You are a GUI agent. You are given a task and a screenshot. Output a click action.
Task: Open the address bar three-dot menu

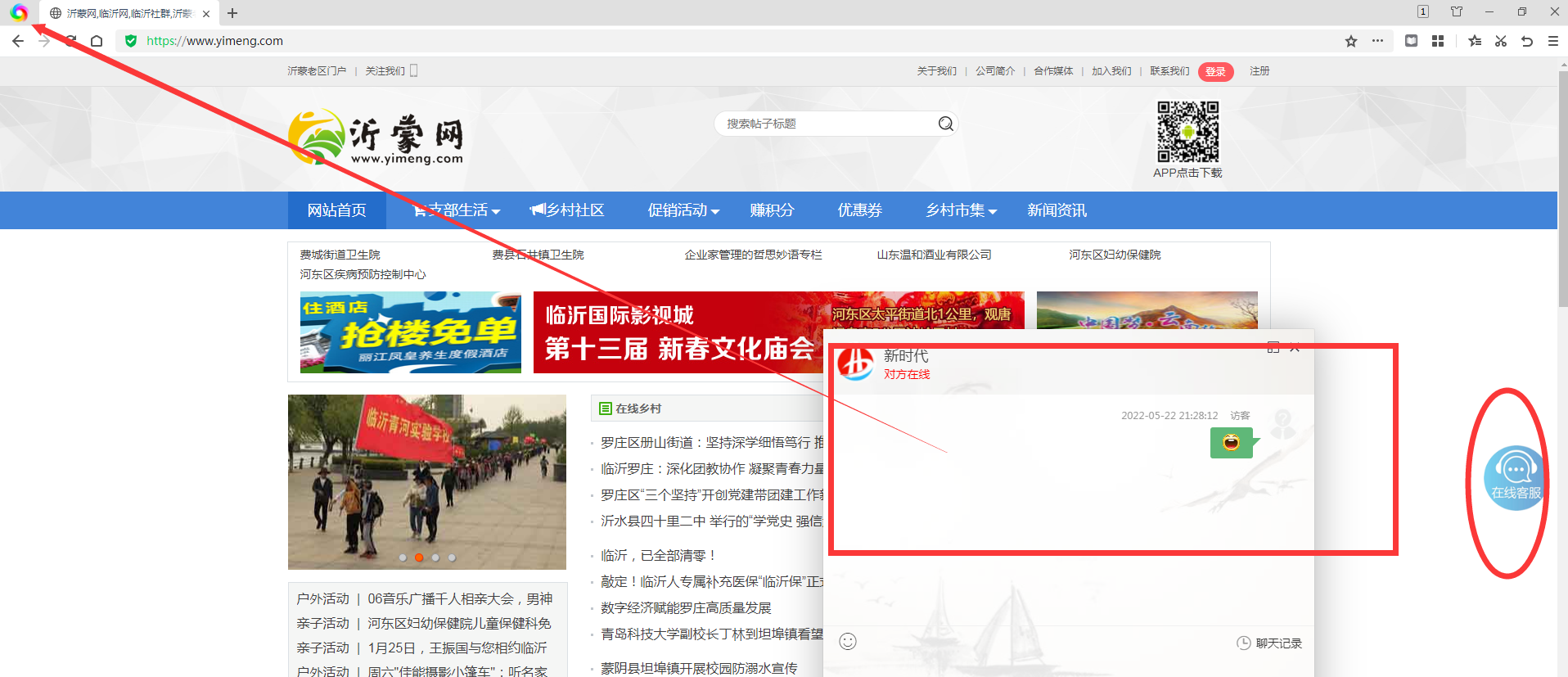(x=1378, y=41)
